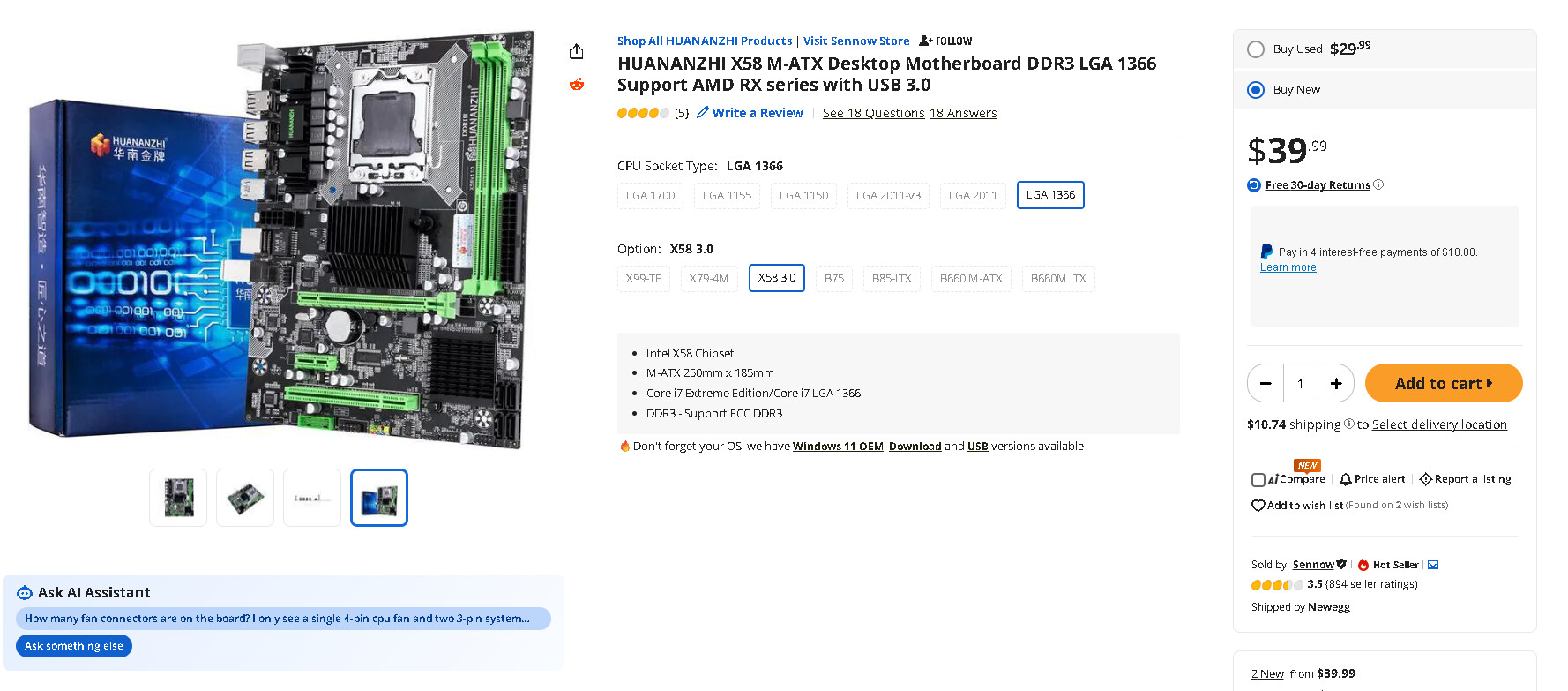Open the Price alert bell

1345,479
